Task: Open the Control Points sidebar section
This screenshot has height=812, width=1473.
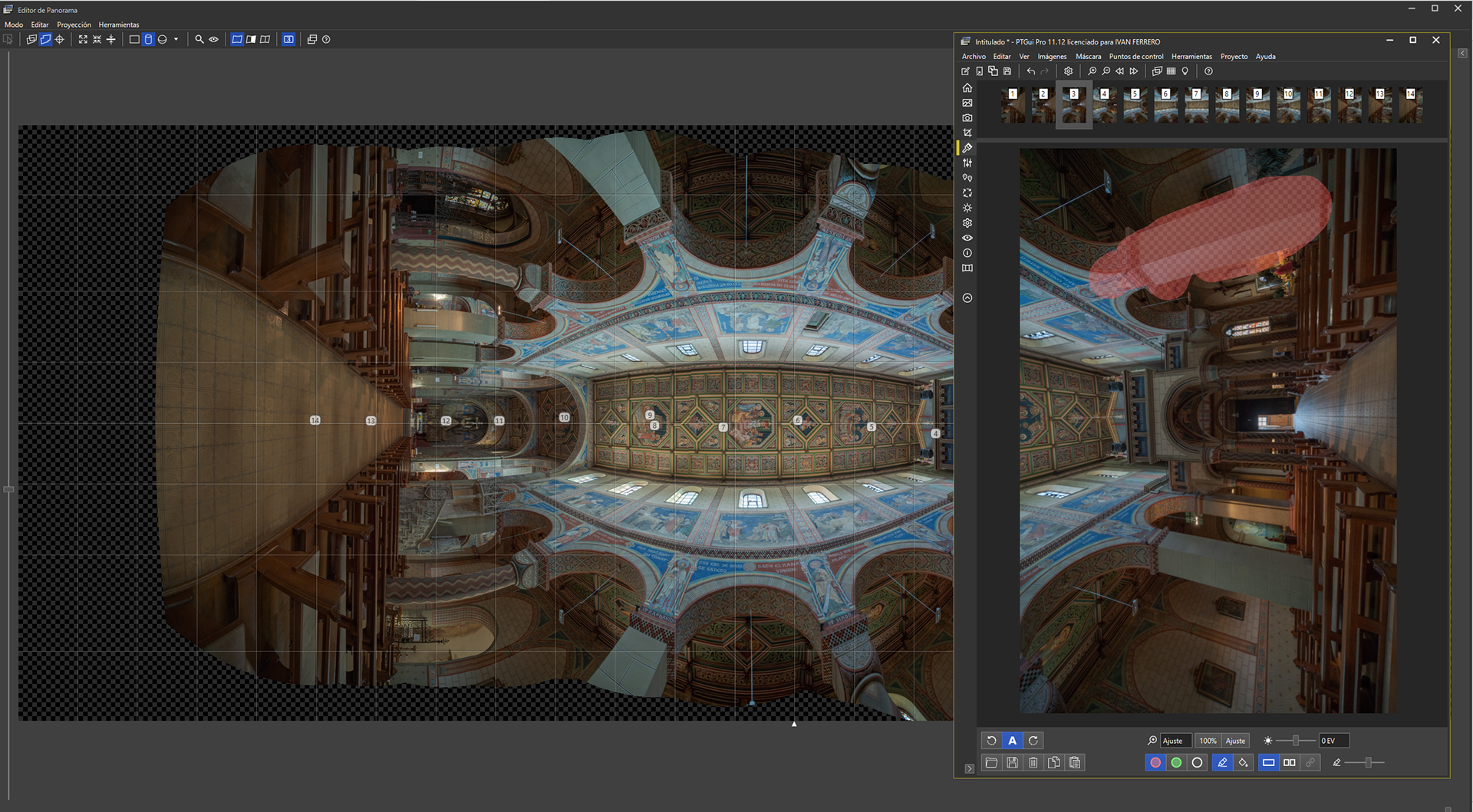Action: pos(967,178)
